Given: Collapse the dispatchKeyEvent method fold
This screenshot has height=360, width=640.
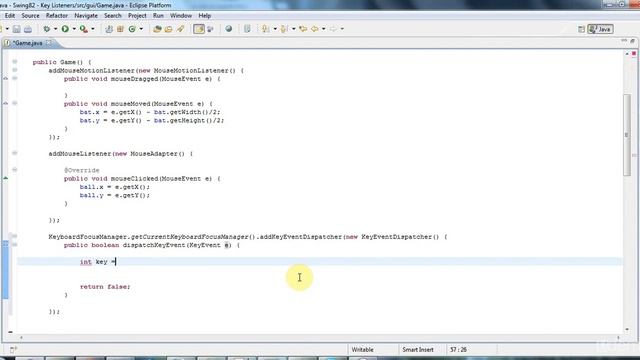Looking at the screenshot, I should (15, 245).
